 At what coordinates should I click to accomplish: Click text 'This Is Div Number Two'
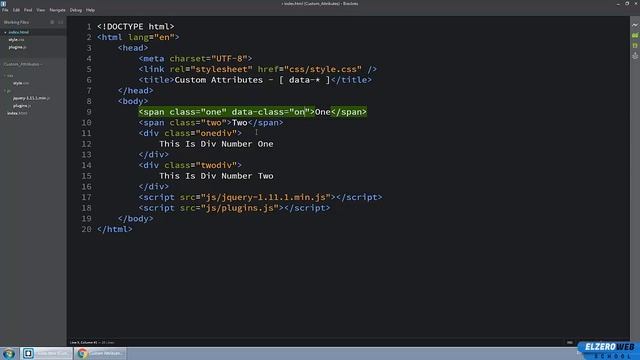[216, 176]
